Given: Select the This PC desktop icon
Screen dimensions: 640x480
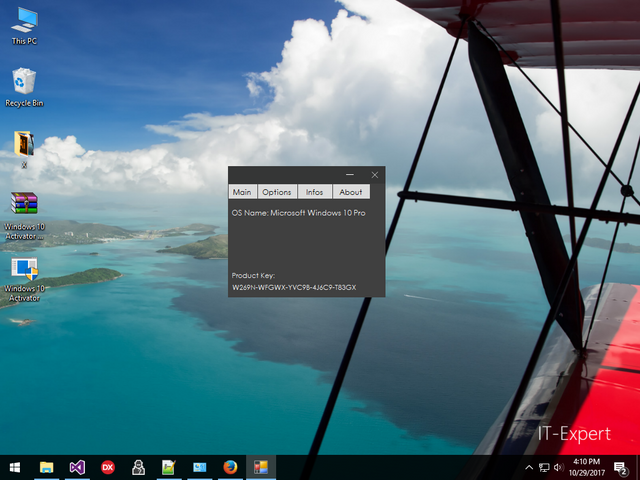Looking at the screenshot, I should pos(24,25).
